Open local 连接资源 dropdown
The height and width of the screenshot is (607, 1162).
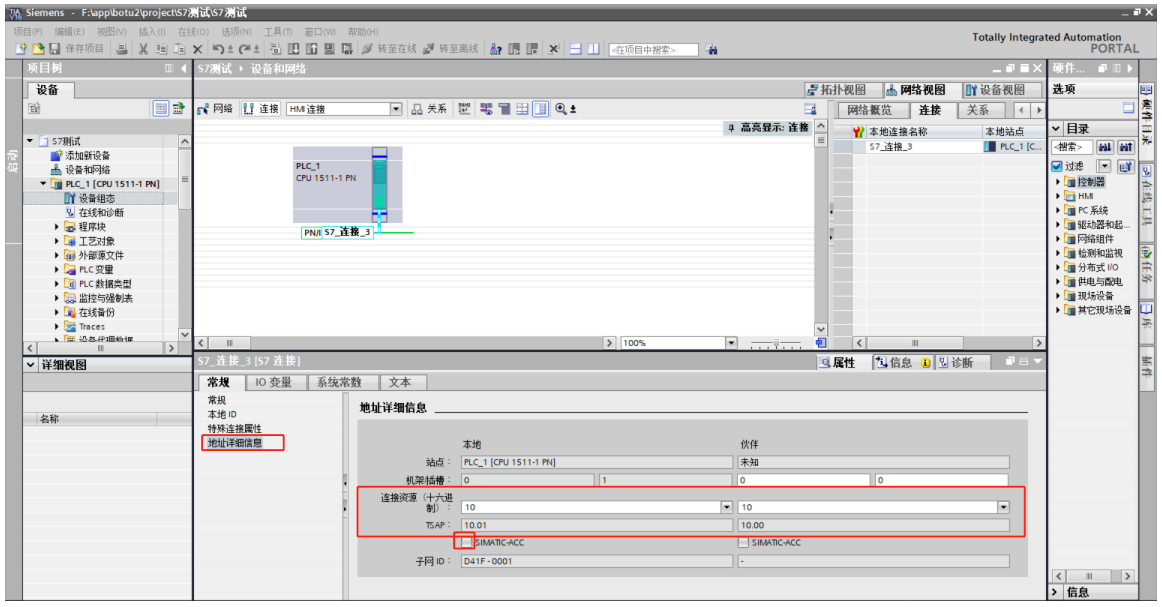pyautogui.click(x=726, y=507)
